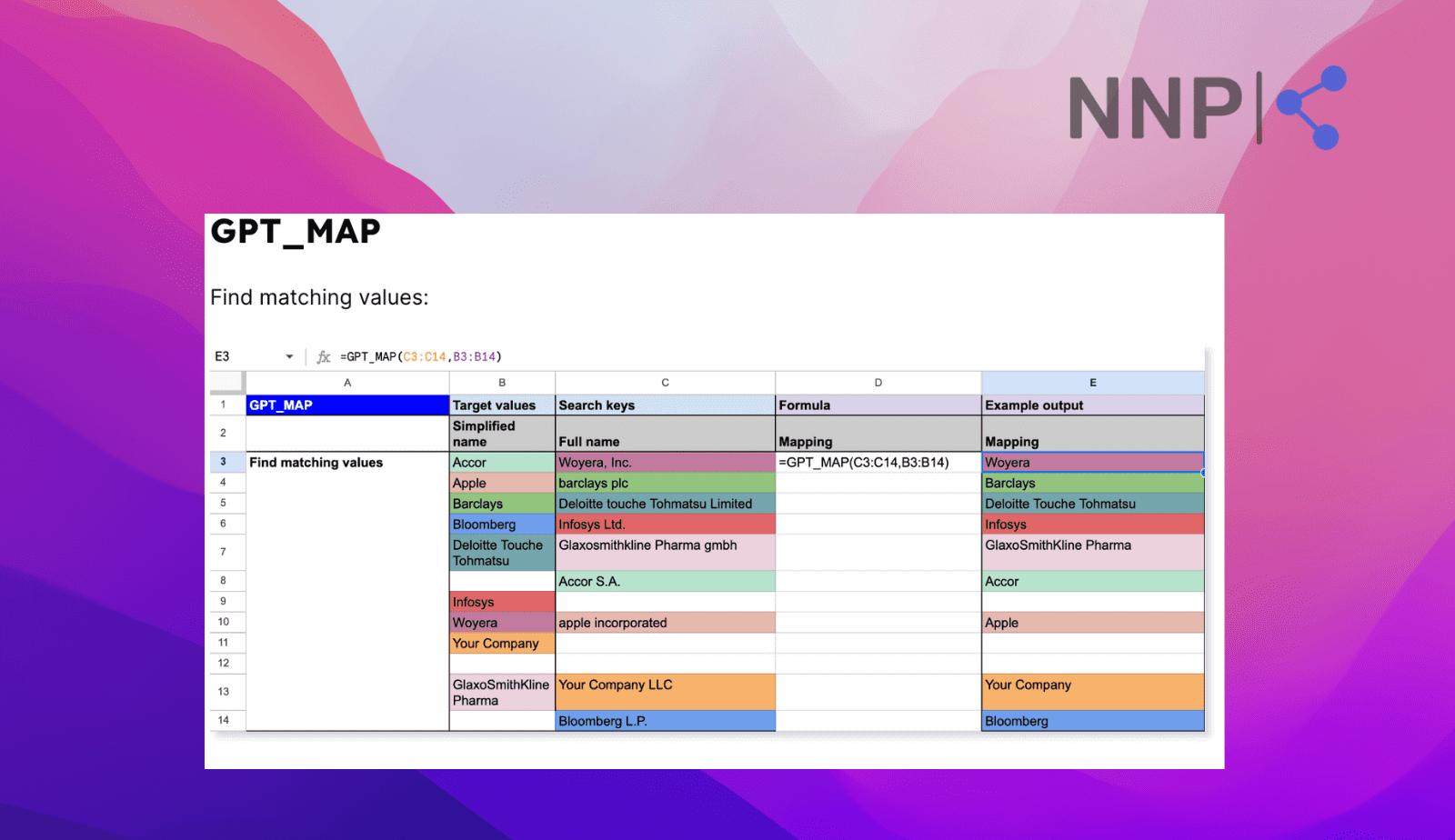The width and height of the screenshot is (1455, 840).
Task: Click the 'Example output' header cell
Action: tap(1093, 405)
